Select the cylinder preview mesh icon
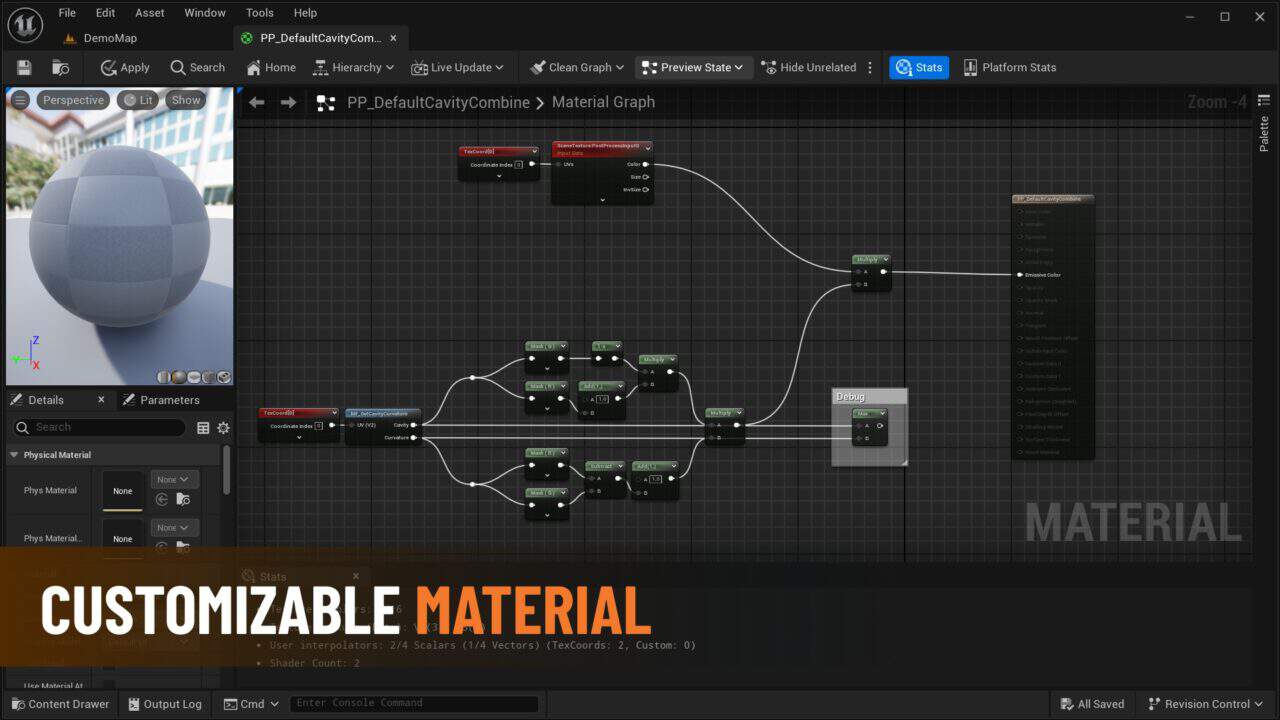The height and width of the screenshot is (720, 1280). click(x=163, y=377)
